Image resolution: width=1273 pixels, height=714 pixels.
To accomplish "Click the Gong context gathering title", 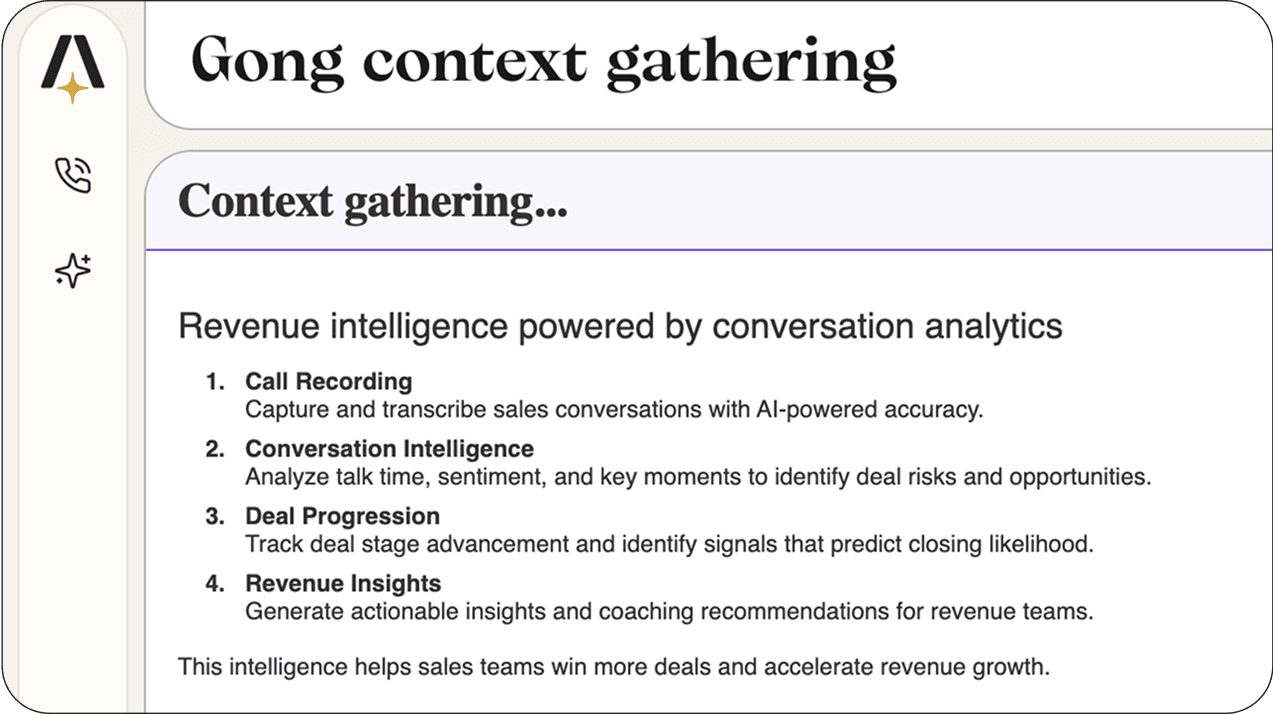I will tap(544, 62).
